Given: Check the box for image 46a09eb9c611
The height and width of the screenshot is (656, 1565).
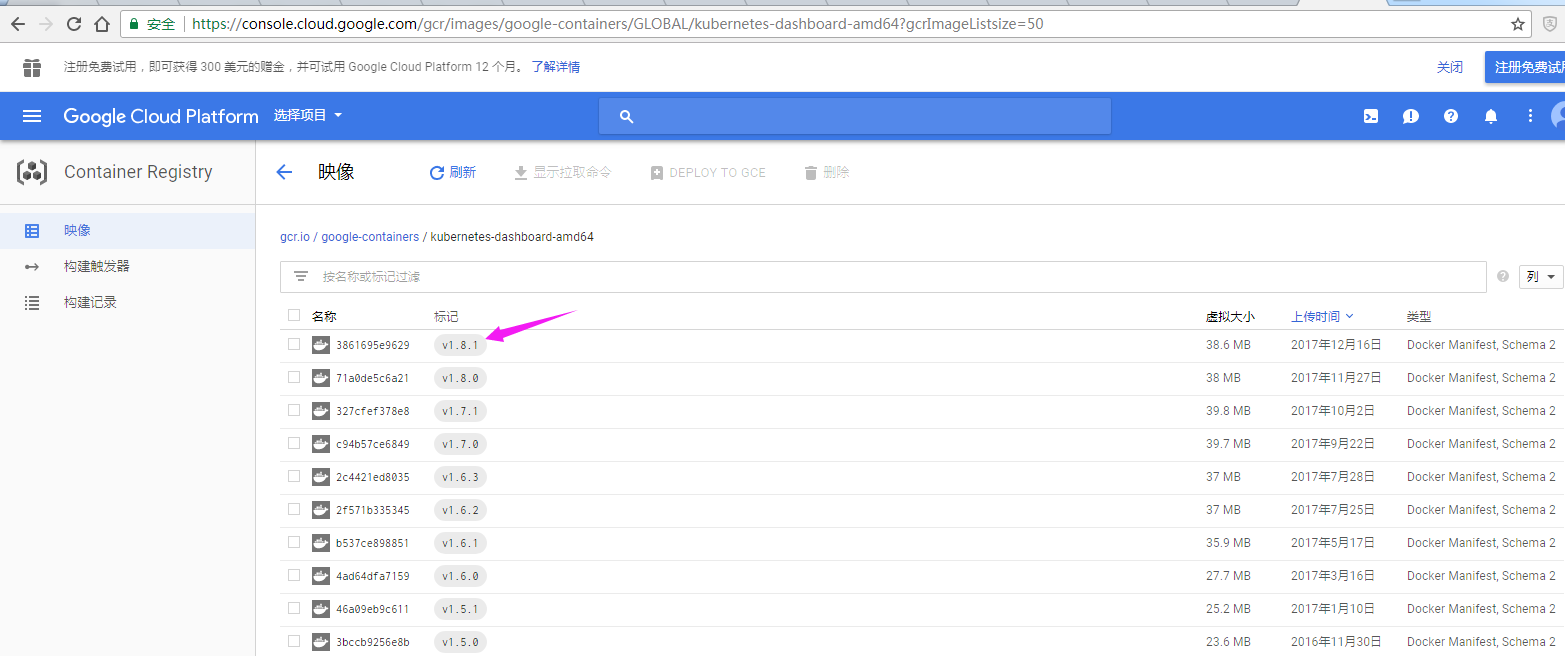Looking at the screenshot, I should pyautogui.click(x=294, y=608).
